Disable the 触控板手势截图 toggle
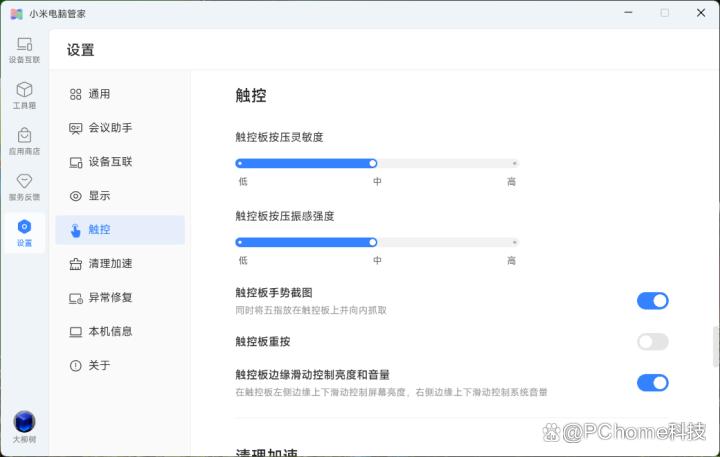 tap(652, 301)
